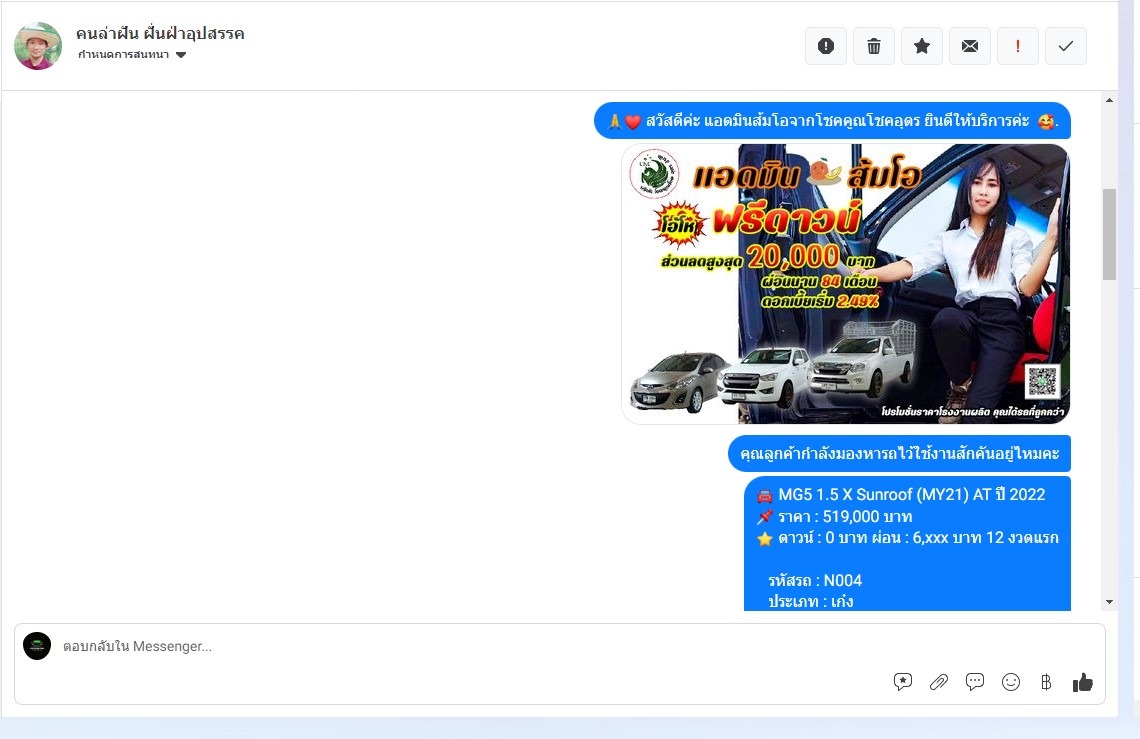Image resolution: width=1140 pixels, height=739 pixels.
Task: Flag conversation with red exclamation mark
Action: 1017,46
